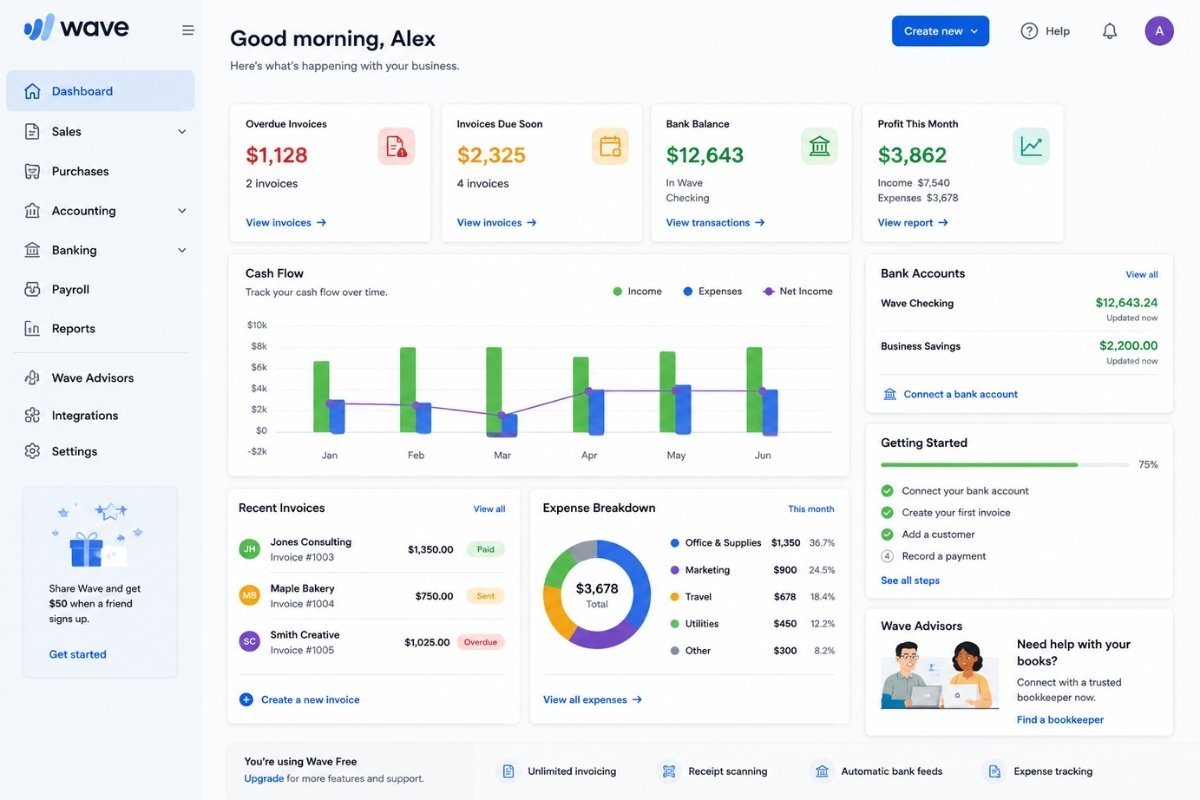Click the Wave logo
Screen dimensions: 1200x800
point(76,27)
